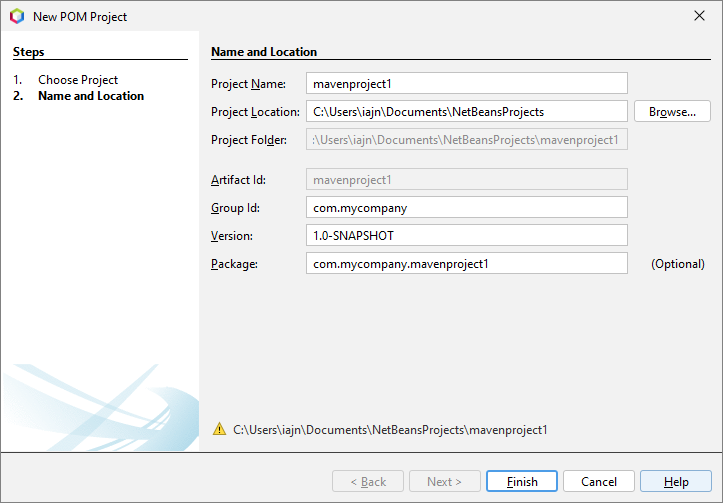723x503 pixels.
Task: Focus the Package text field
Action: [x=467, y=263]
